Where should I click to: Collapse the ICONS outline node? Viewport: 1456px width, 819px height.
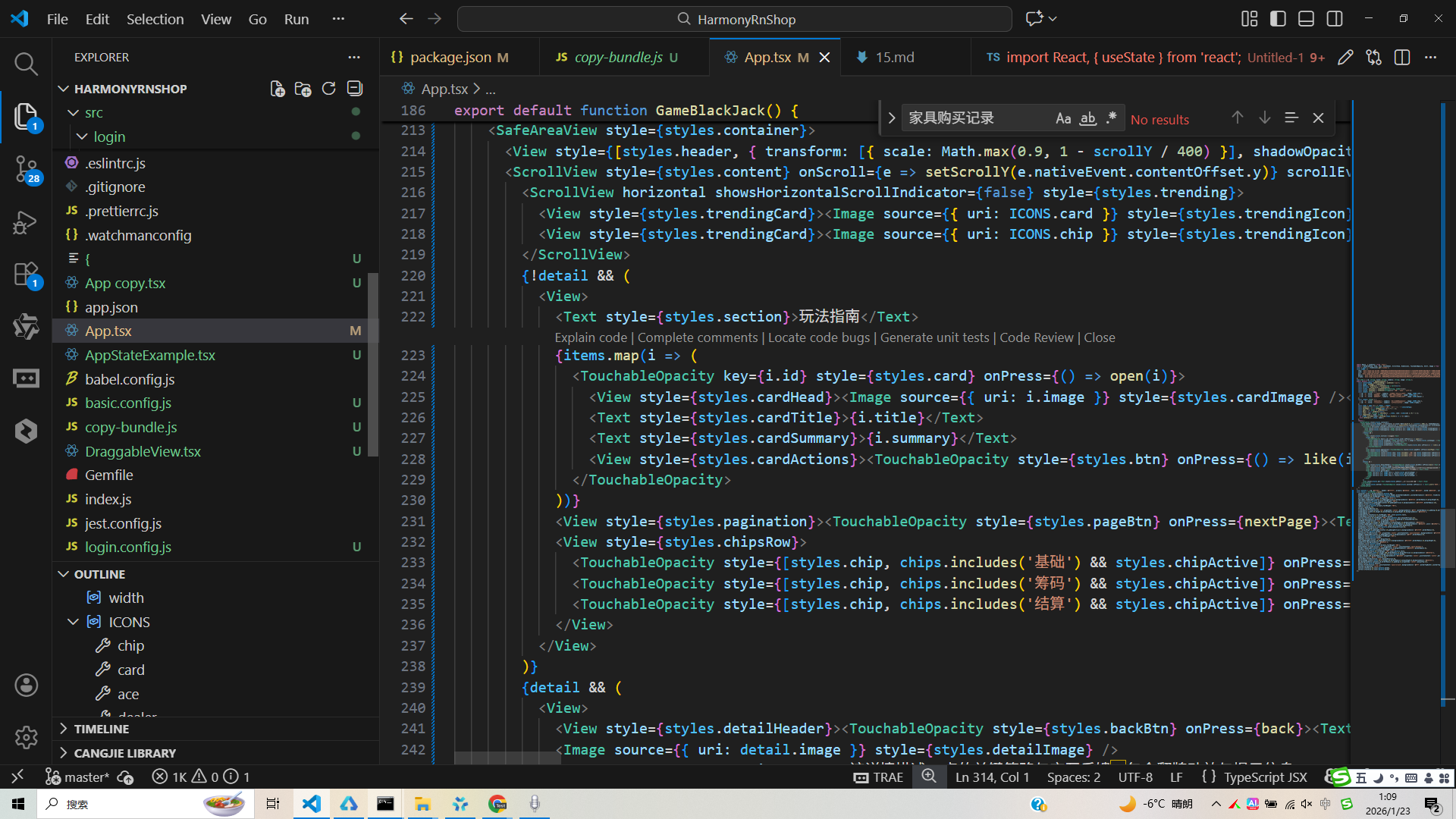pyautogui.click(x=74, y=622)
